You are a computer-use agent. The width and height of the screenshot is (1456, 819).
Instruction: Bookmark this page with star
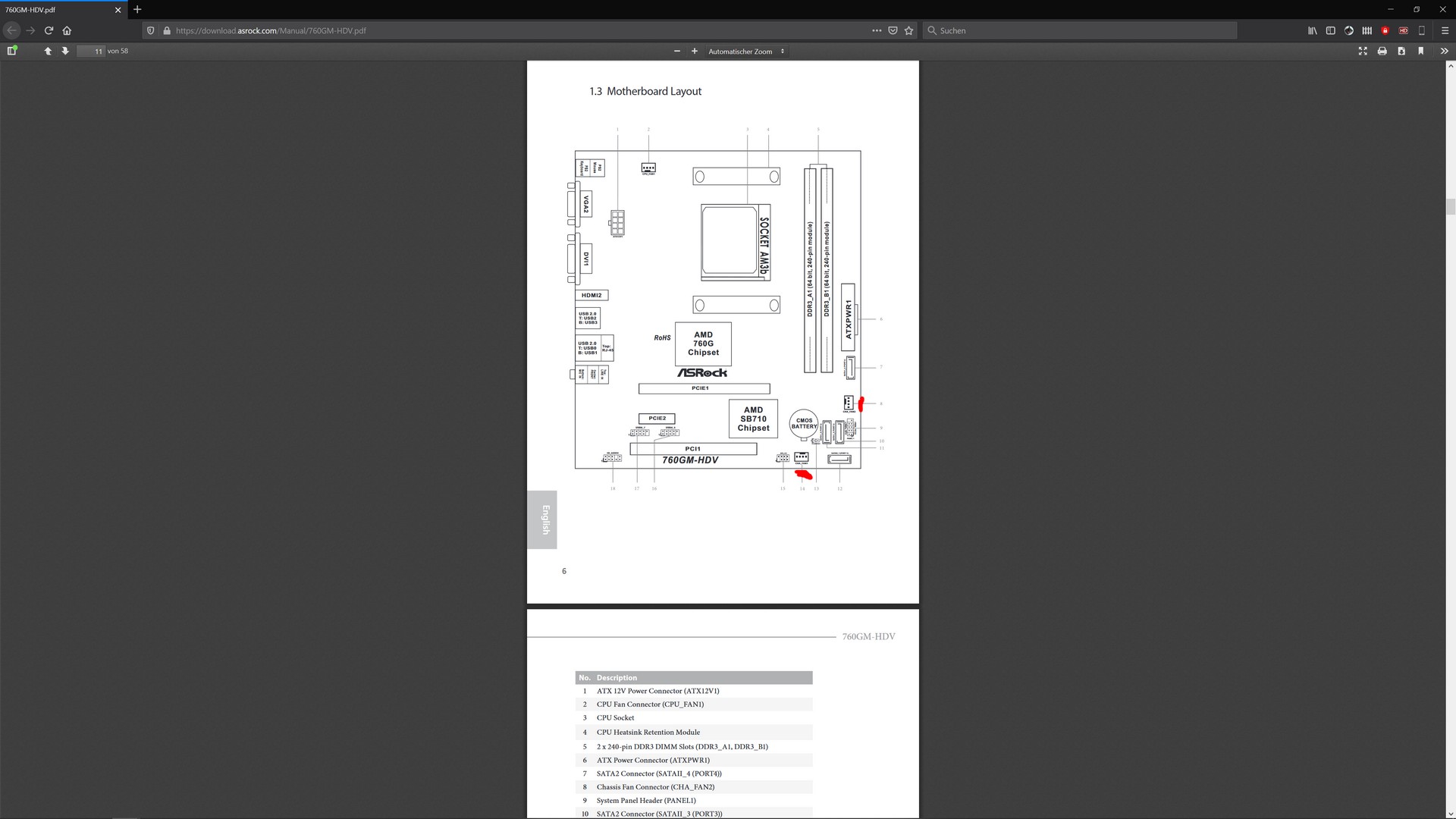tap(908, 30)
